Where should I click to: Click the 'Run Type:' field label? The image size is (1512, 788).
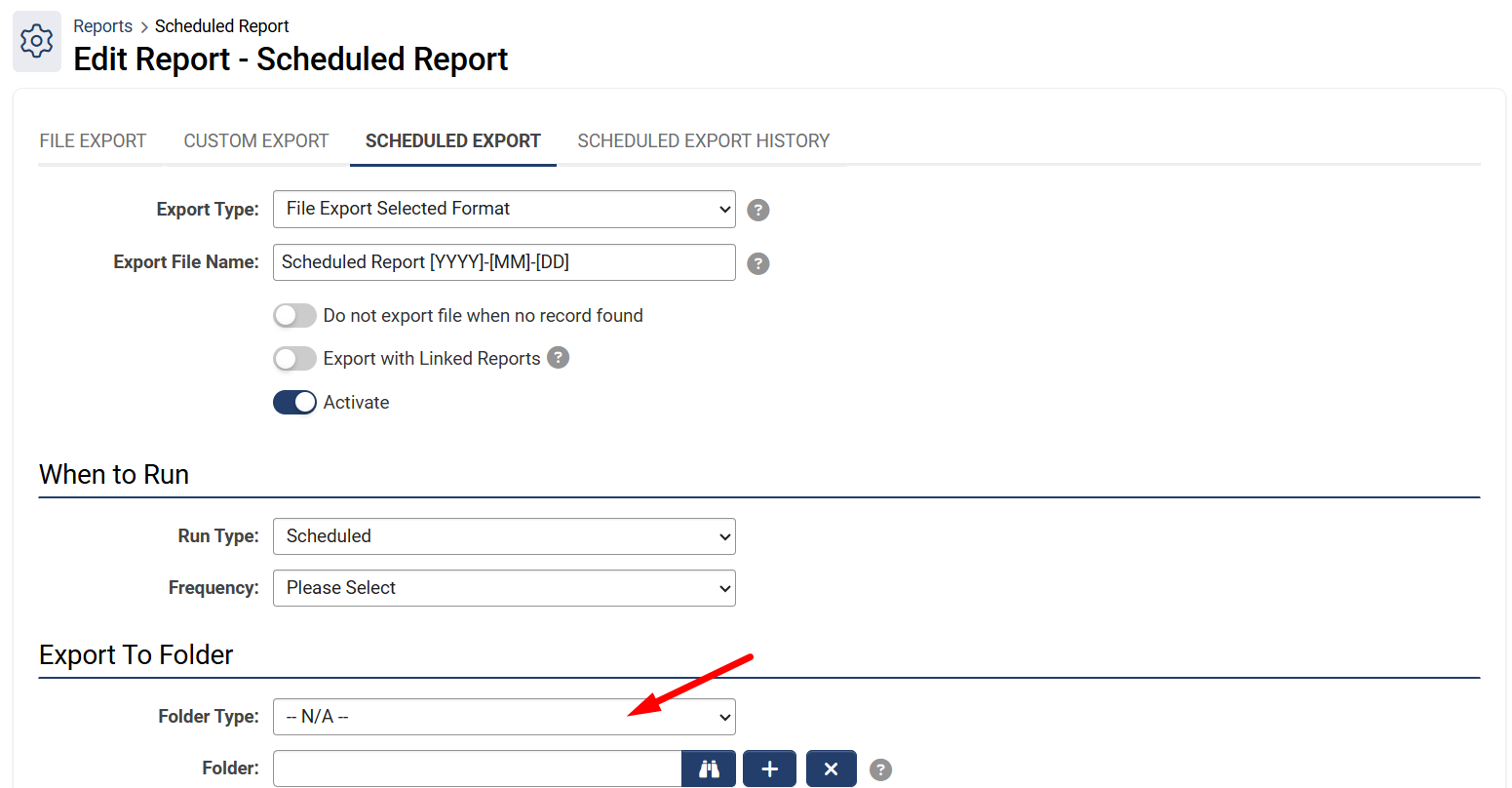point(218,536)
